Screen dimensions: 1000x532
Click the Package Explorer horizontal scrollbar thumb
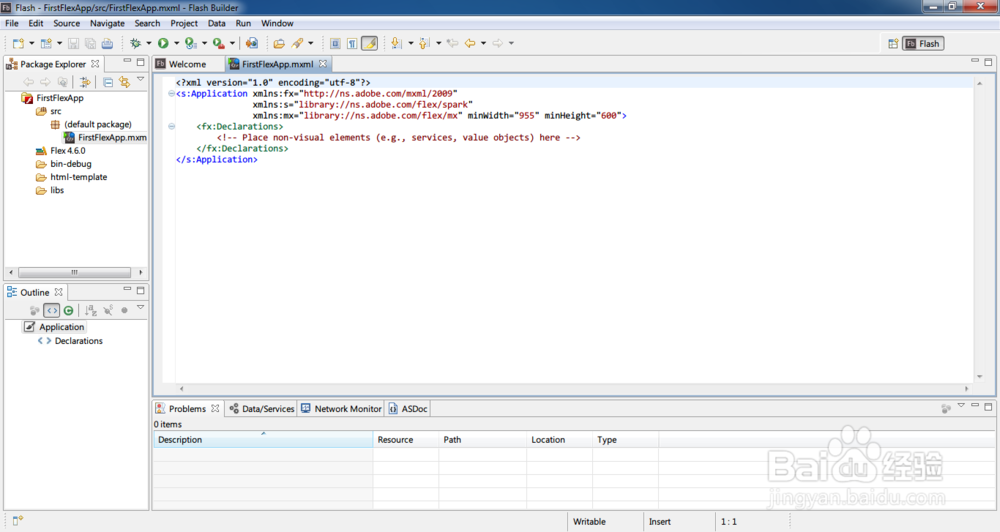pyautogui.click(x=74, y=272)
